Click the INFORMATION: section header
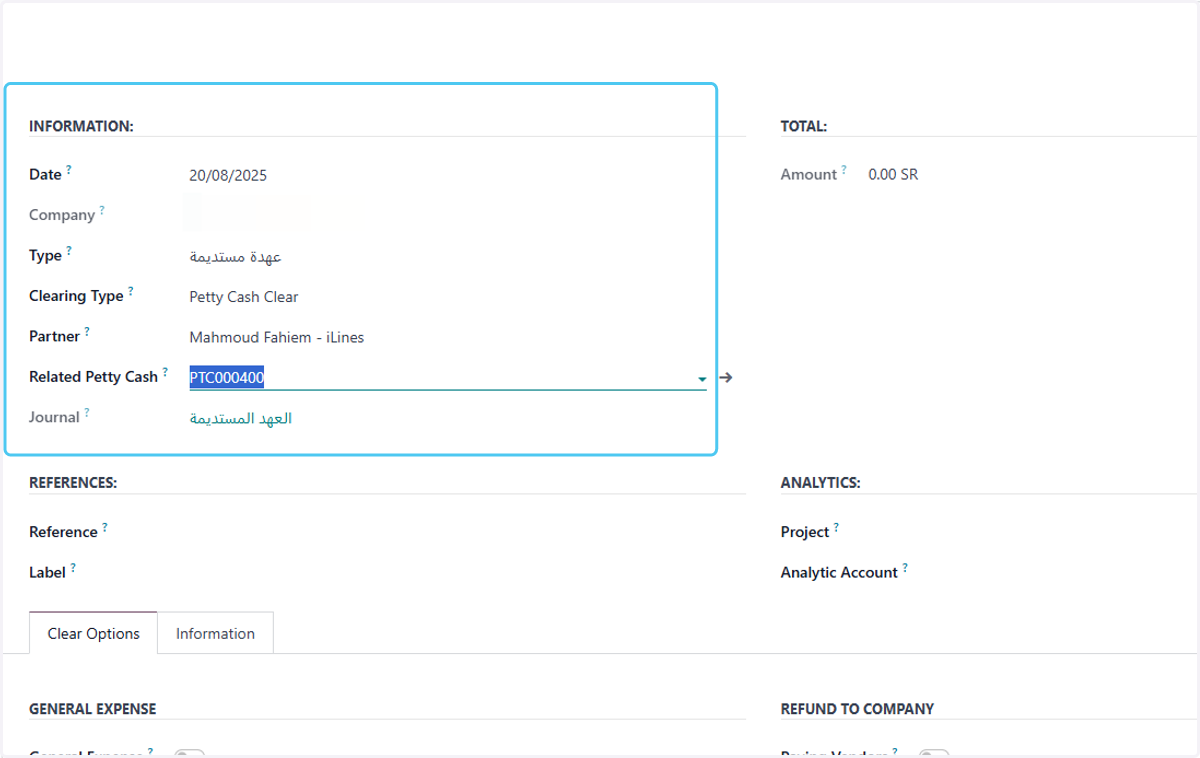The height and width of the screenshot is (758, 1200). [81, 126]
